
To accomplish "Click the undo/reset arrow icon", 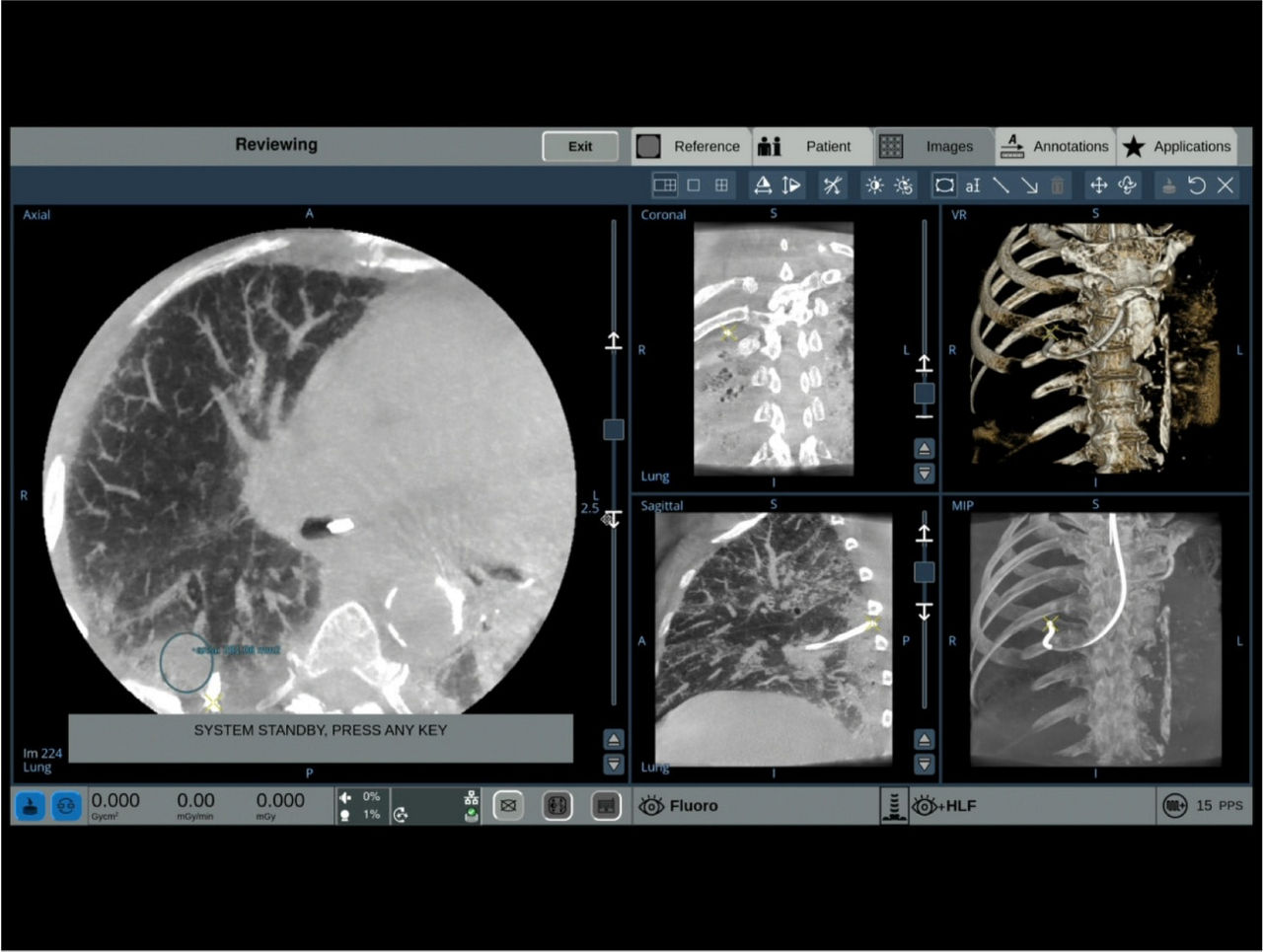I will click(x=1197, y=185).
